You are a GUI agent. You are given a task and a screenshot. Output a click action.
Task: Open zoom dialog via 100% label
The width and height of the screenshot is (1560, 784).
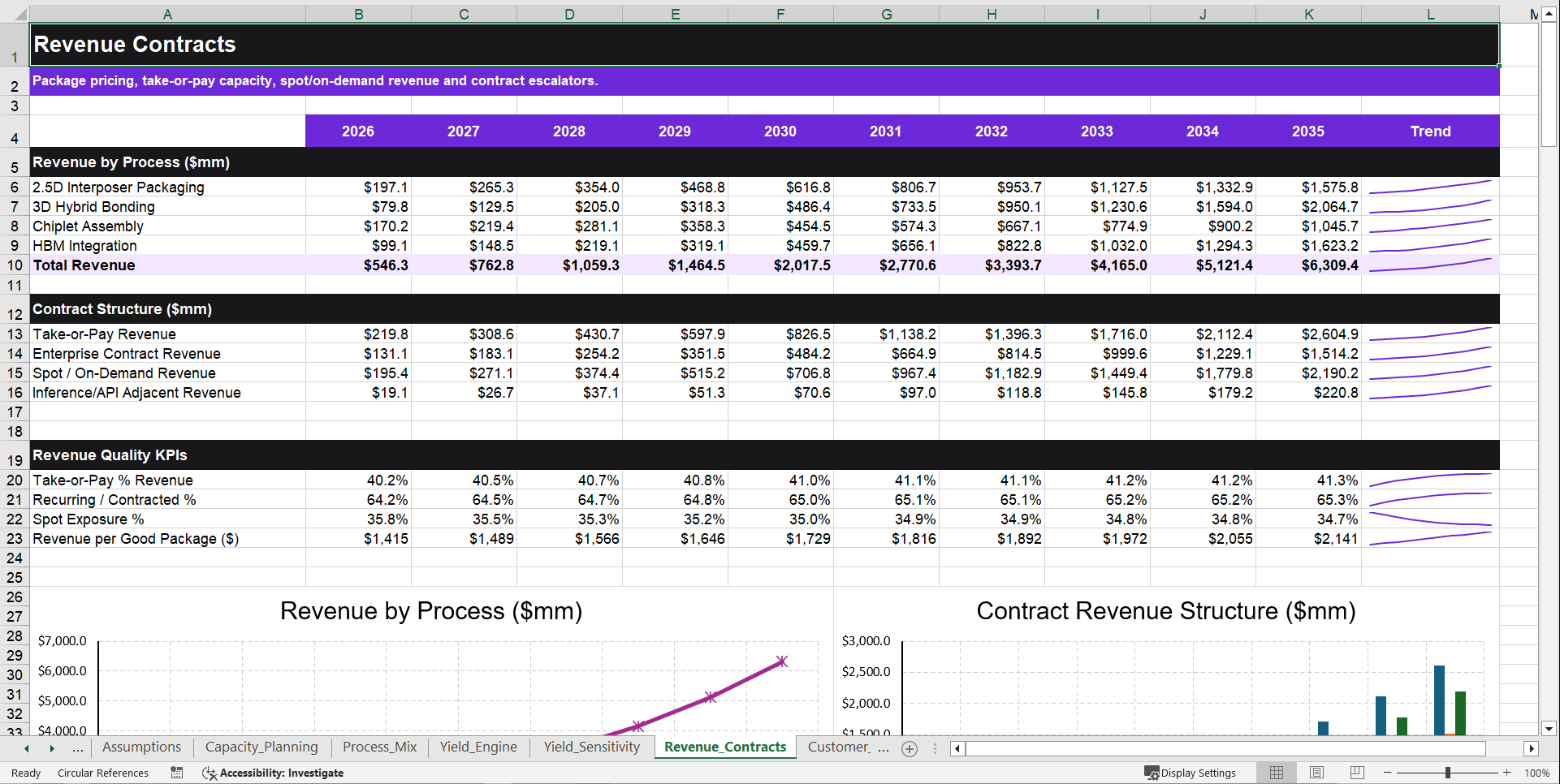click(x=1536, y=773)
